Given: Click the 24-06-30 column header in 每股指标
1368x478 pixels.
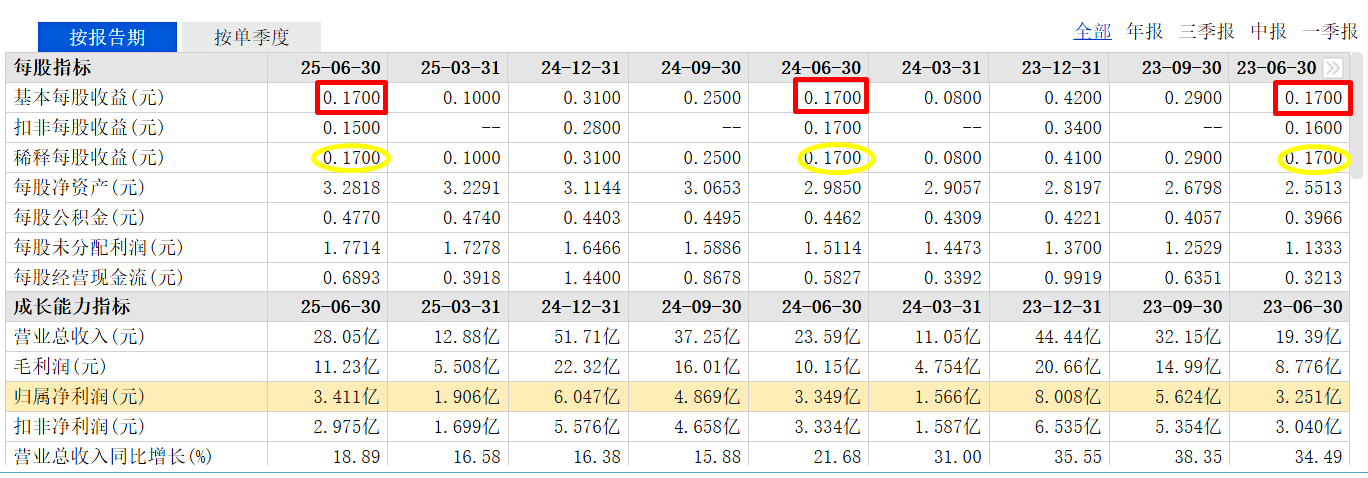Looking at the screenshot, I should [x=821, y=68].
